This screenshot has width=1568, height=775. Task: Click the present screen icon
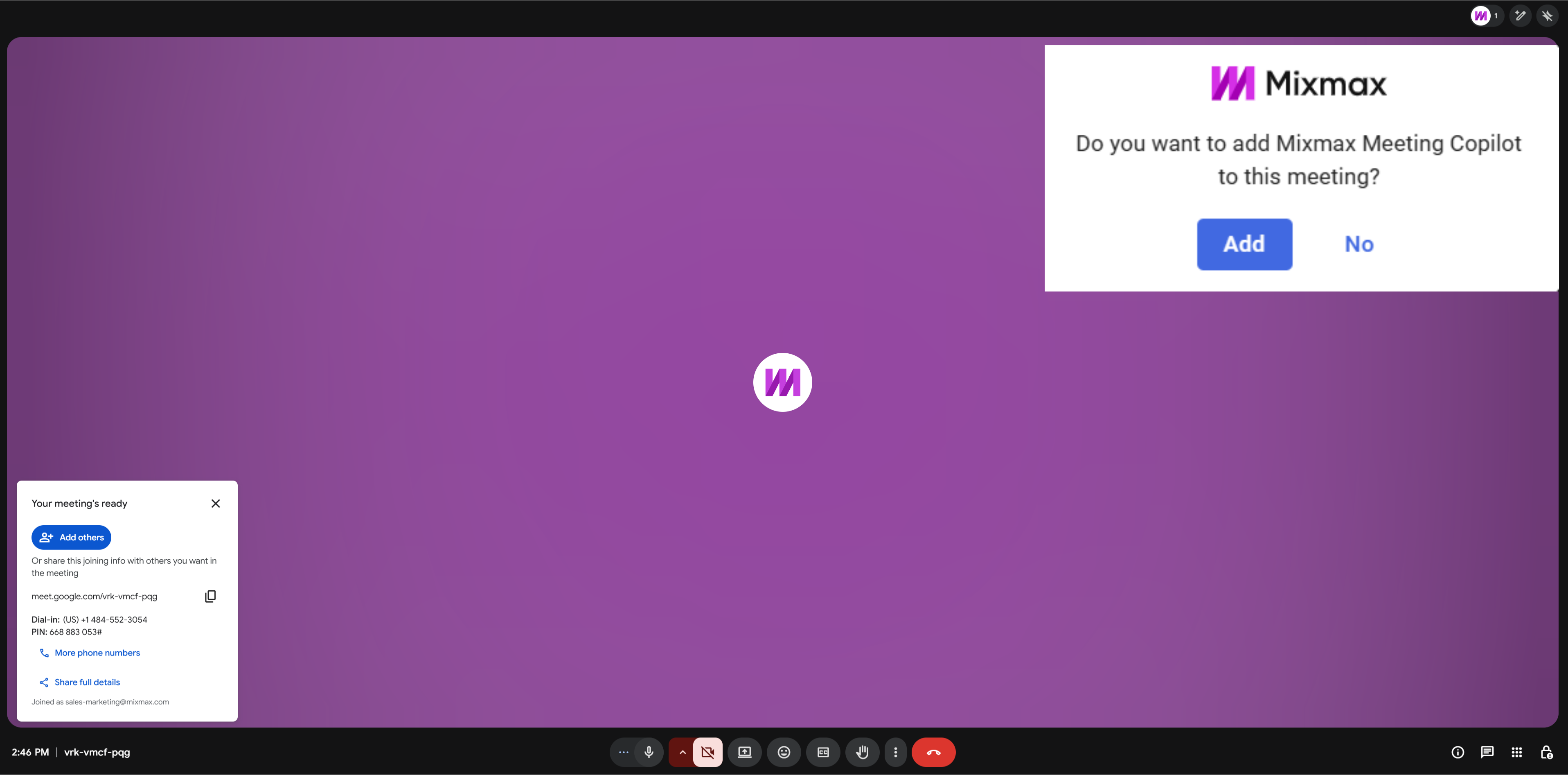pos(744,752)
